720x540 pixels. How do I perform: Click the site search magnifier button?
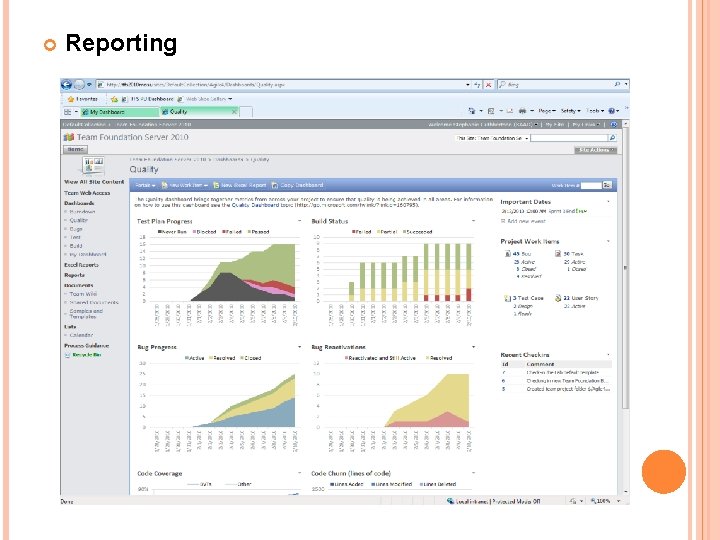612,138
